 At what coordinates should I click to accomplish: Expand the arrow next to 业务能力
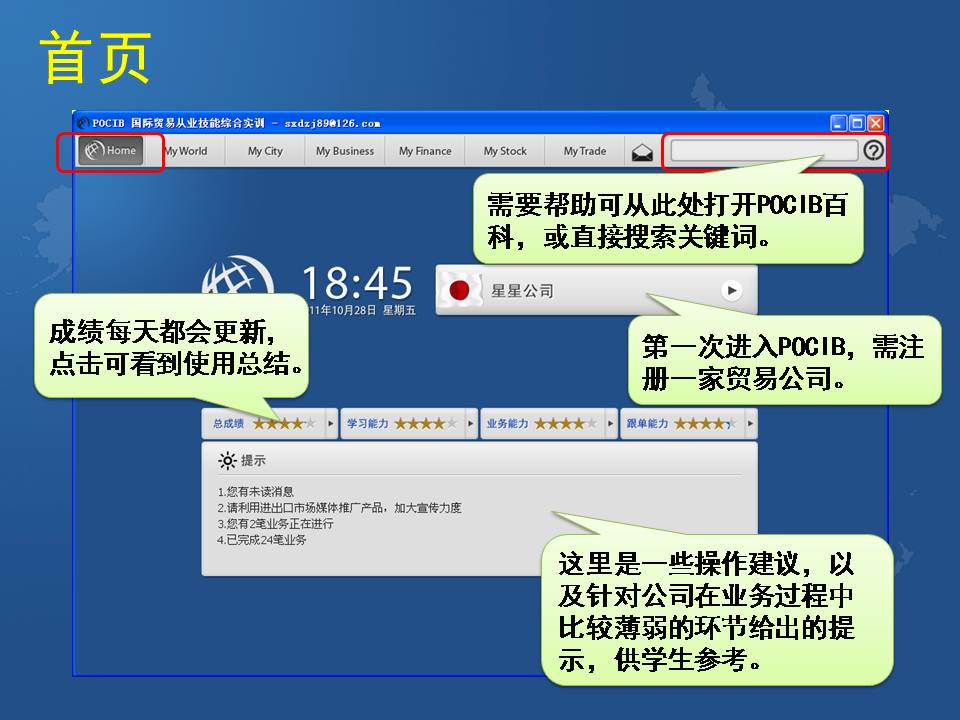(611, 424)
